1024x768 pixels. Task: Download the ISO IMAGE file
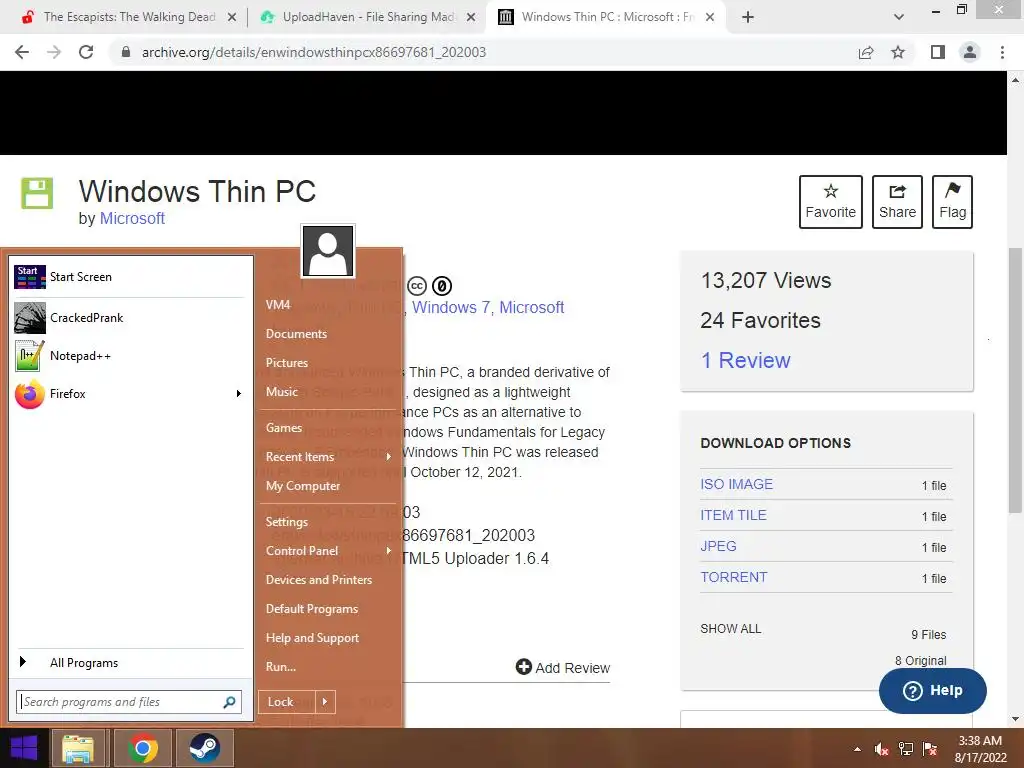click(x=737, y=484)
